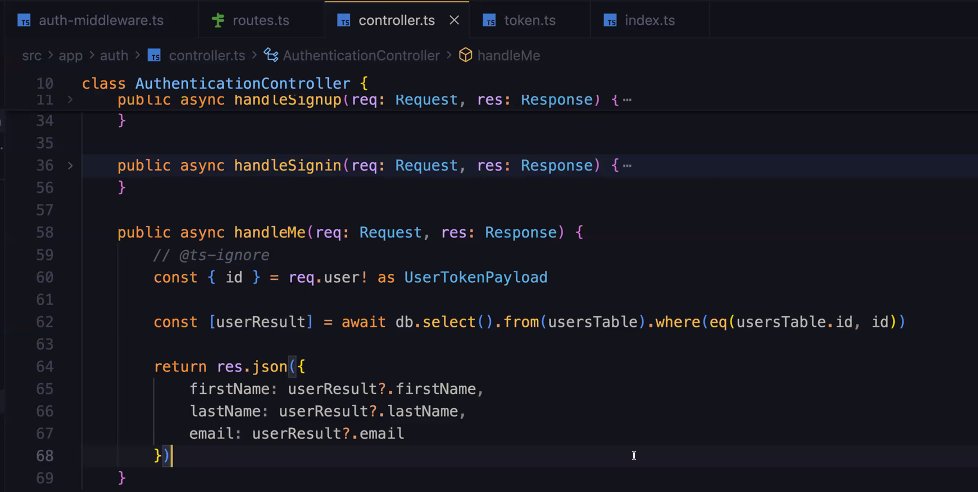Click the AuthenticationController class name on line 10
Viewport: 978px width, 492px height.
click(243, 84)
